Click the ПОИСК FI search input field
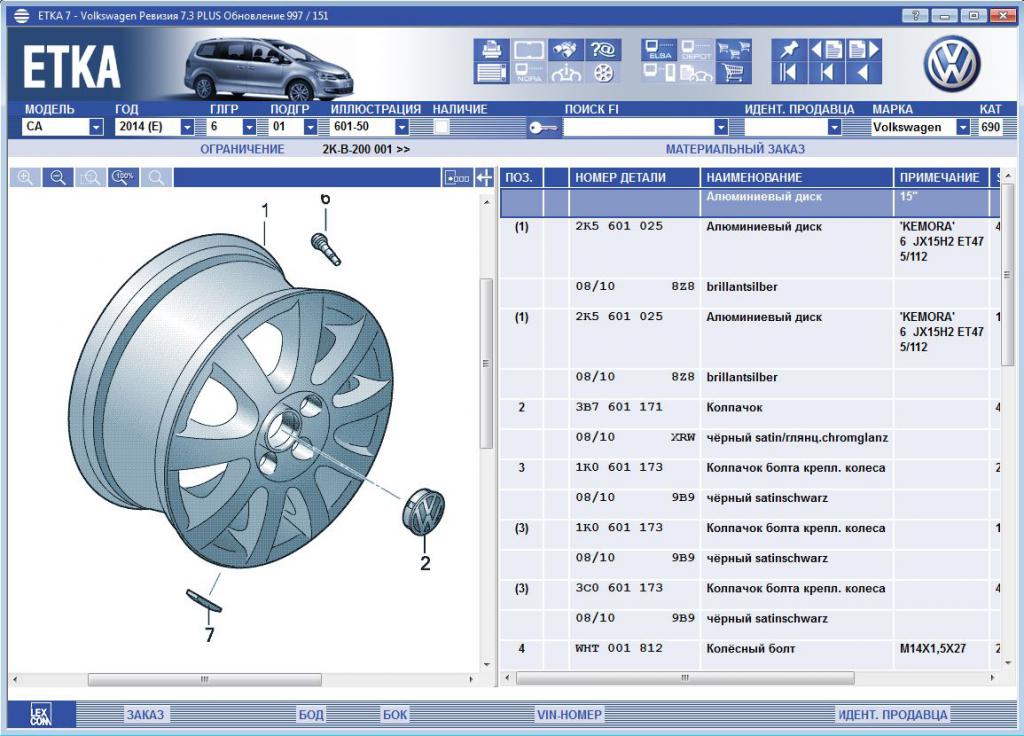1024x736 pixels. coord(638,127)
